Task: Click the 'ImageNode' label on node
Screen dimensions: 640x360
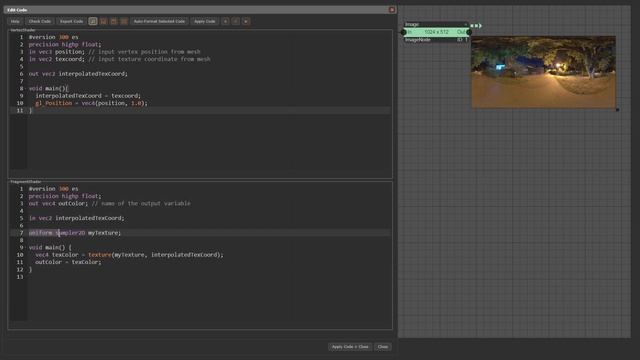Action: [x=418, y=40]
